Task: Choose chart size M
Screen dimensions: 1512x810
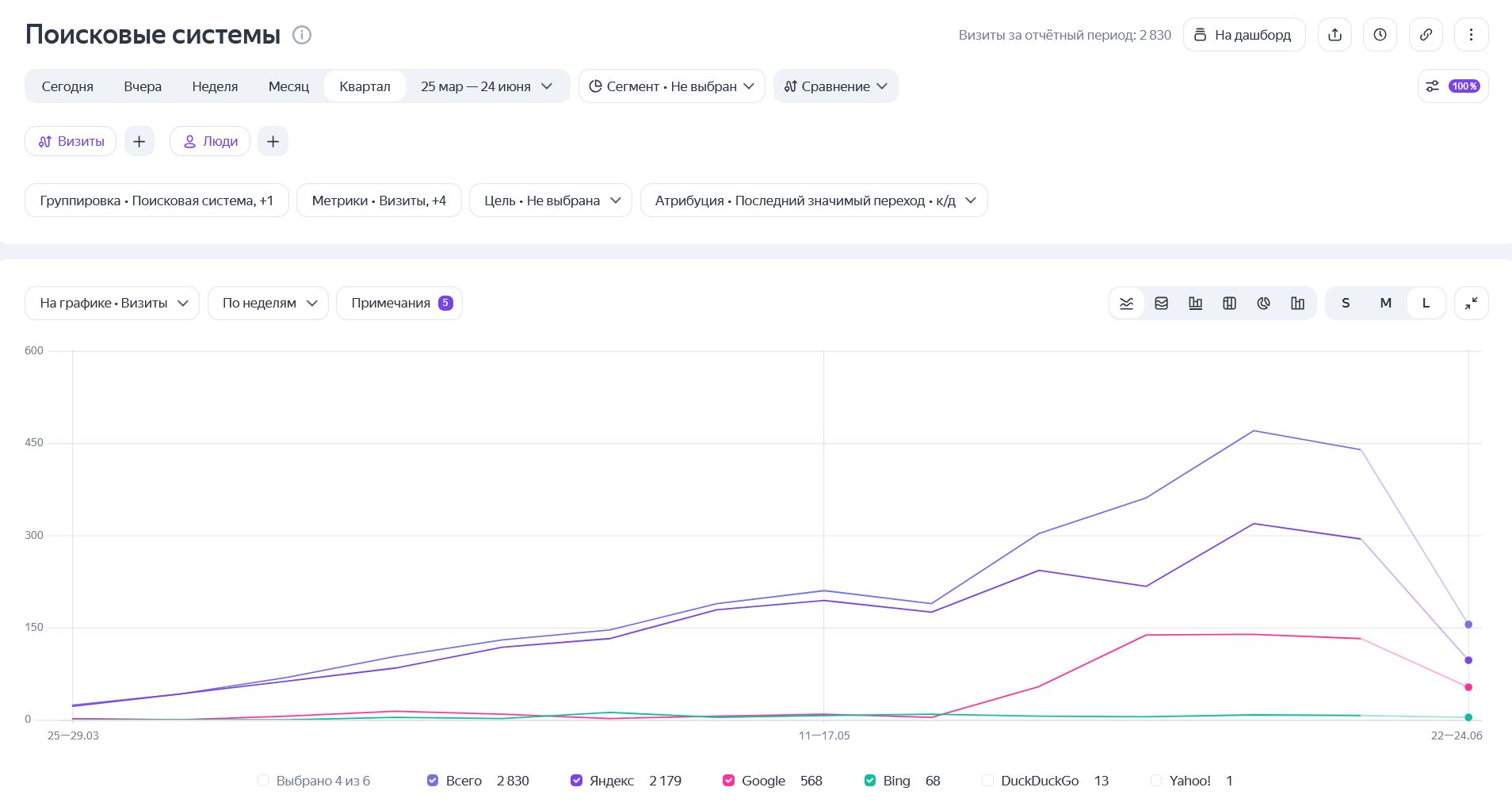Action: [1385, 304]
